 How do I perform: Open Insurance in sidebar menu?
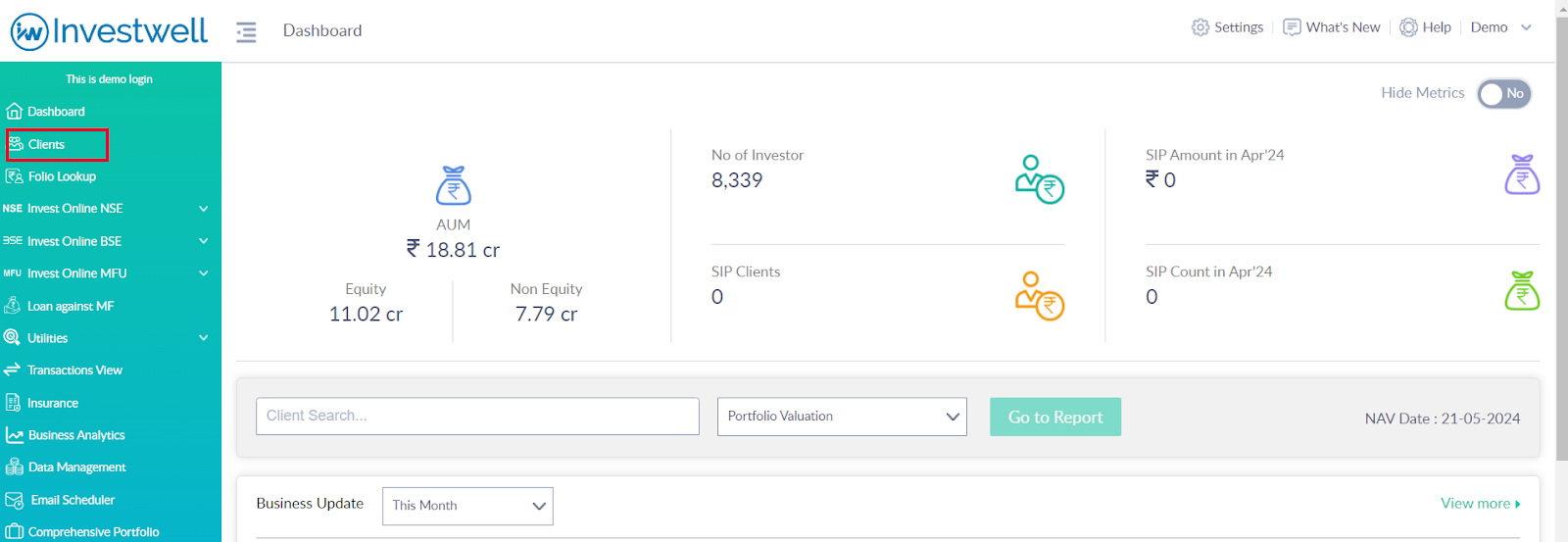(x=53, y=403)
